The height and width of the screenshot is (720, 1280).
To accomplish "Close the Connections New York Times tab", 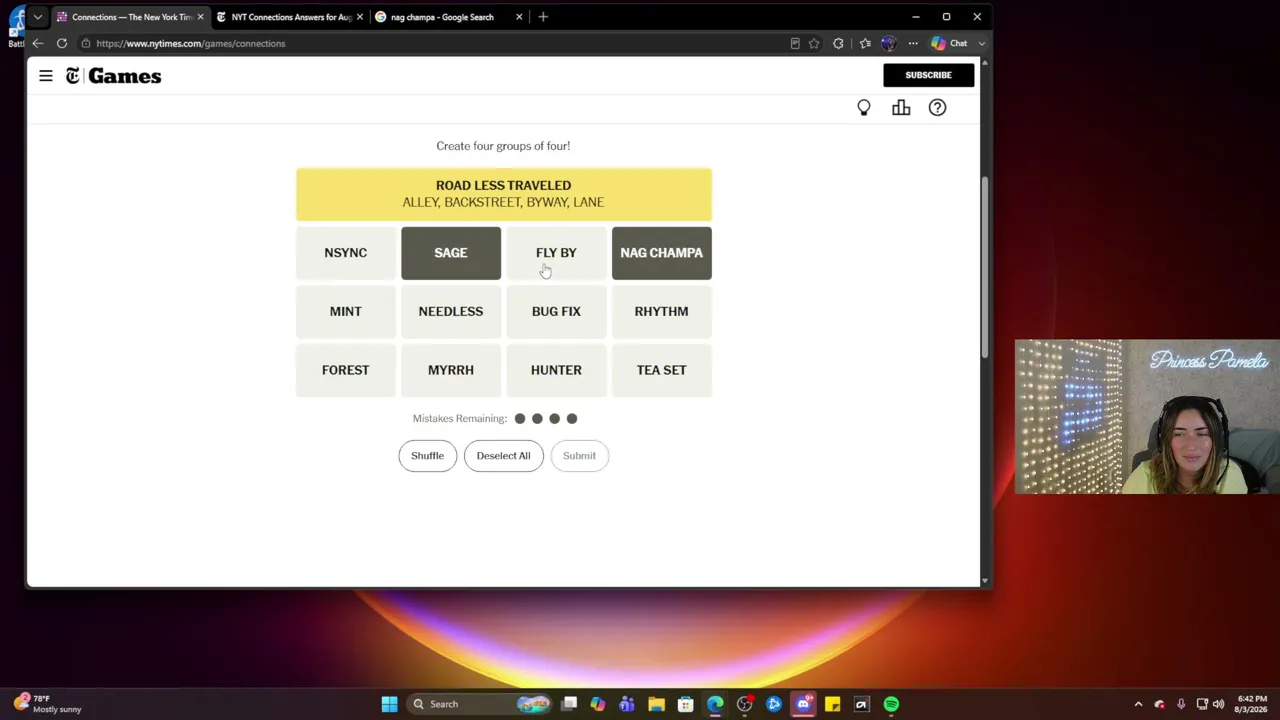I will pos(200,17).
